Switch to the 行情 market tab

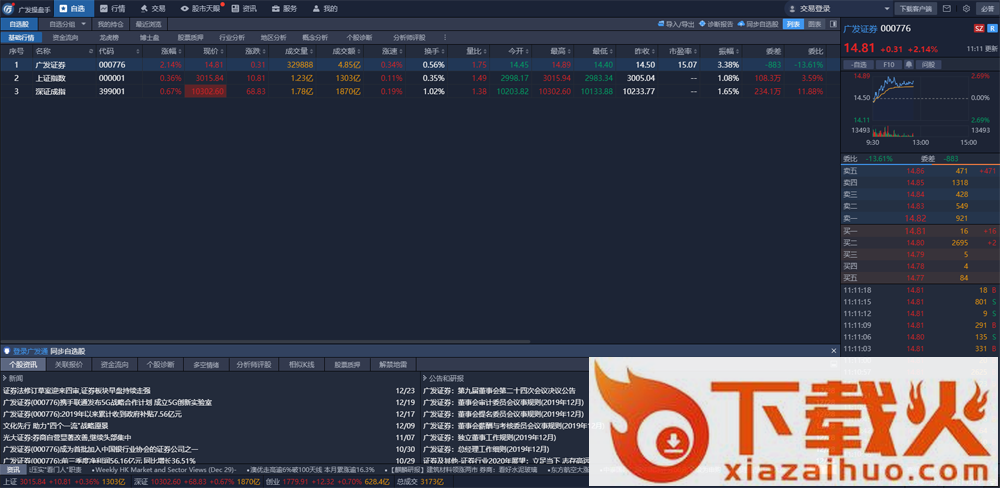click(113, 9)
